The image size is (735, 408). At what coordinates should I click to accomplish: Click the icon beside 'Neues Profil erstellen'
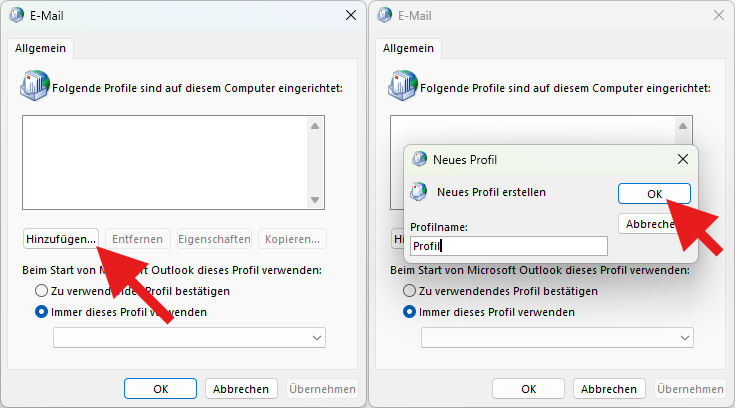click(x=419, y=192)
